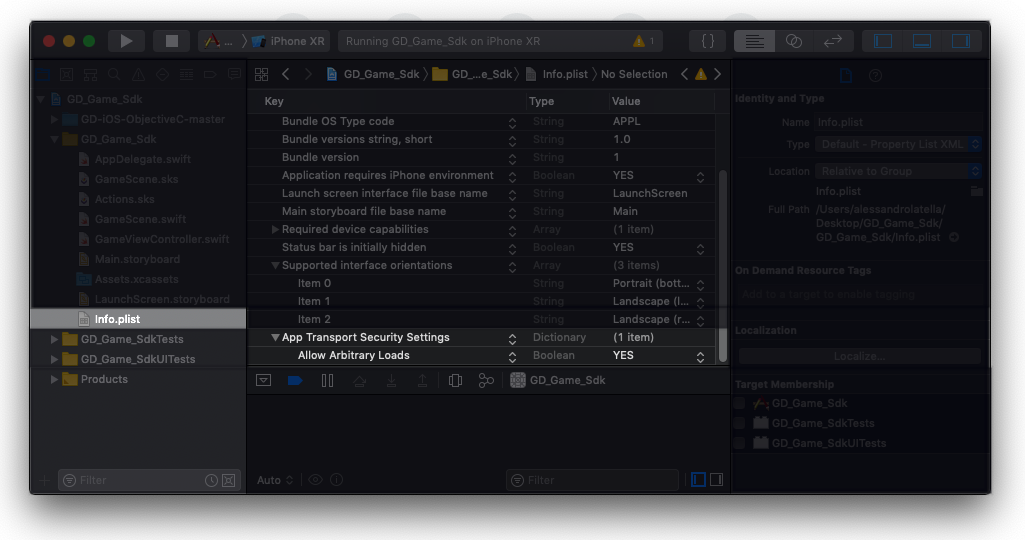Open Debug Memory Graph button
Viewport: 1025px width, 540px height.
pyautogui.click(x=486, y=380)
